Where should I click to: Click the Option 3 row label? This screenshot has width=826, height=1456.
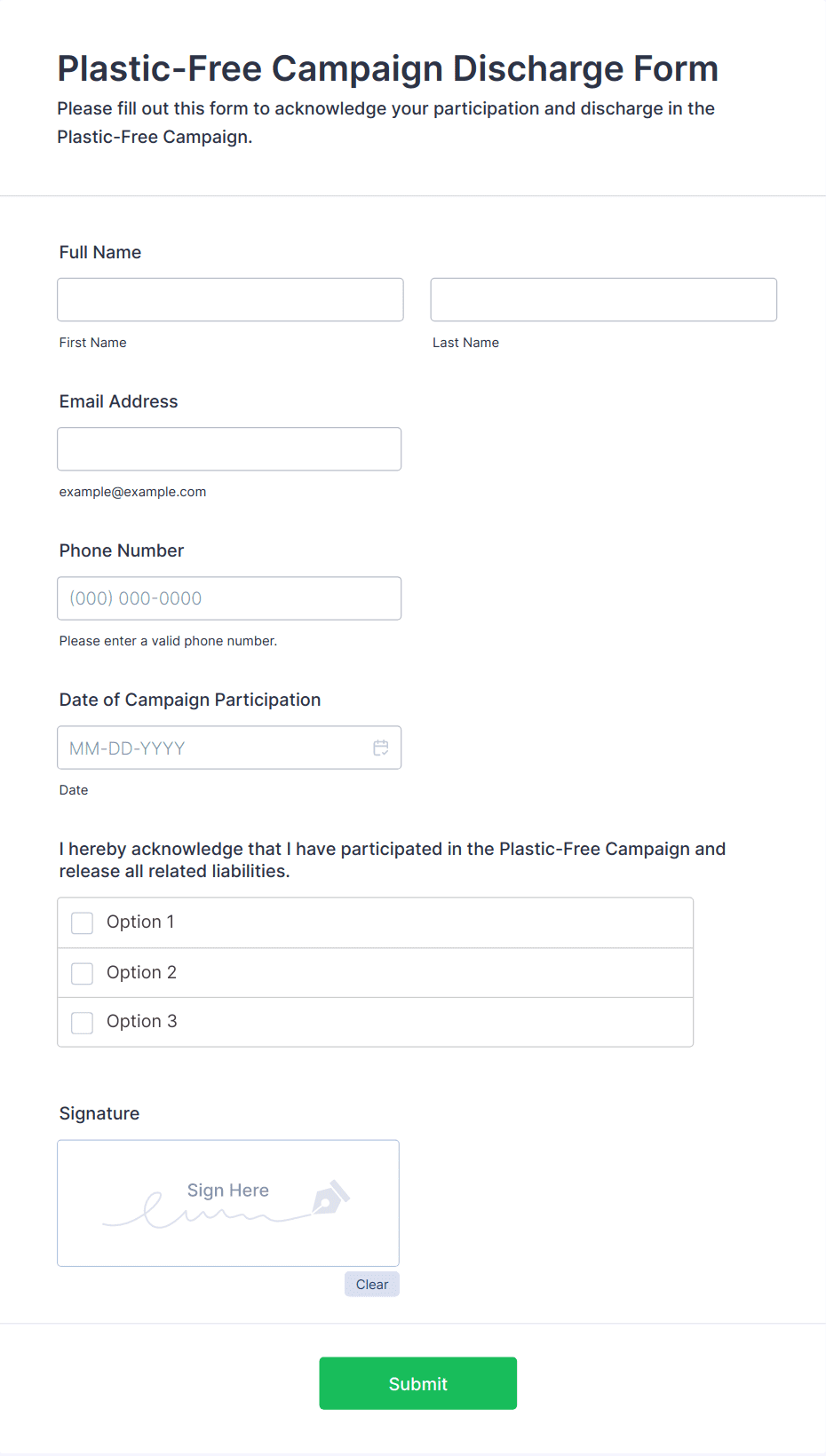pyautogui.click(x=141, y=1021)
